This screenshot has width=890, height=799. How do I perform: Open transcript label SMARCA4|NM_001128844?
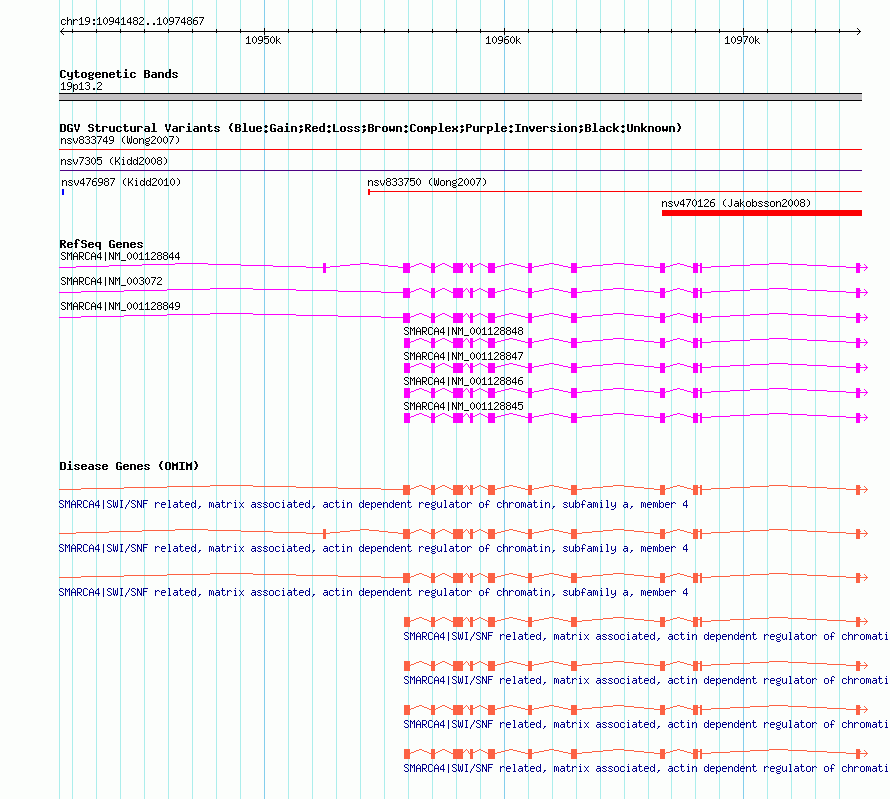coord(120,256)
